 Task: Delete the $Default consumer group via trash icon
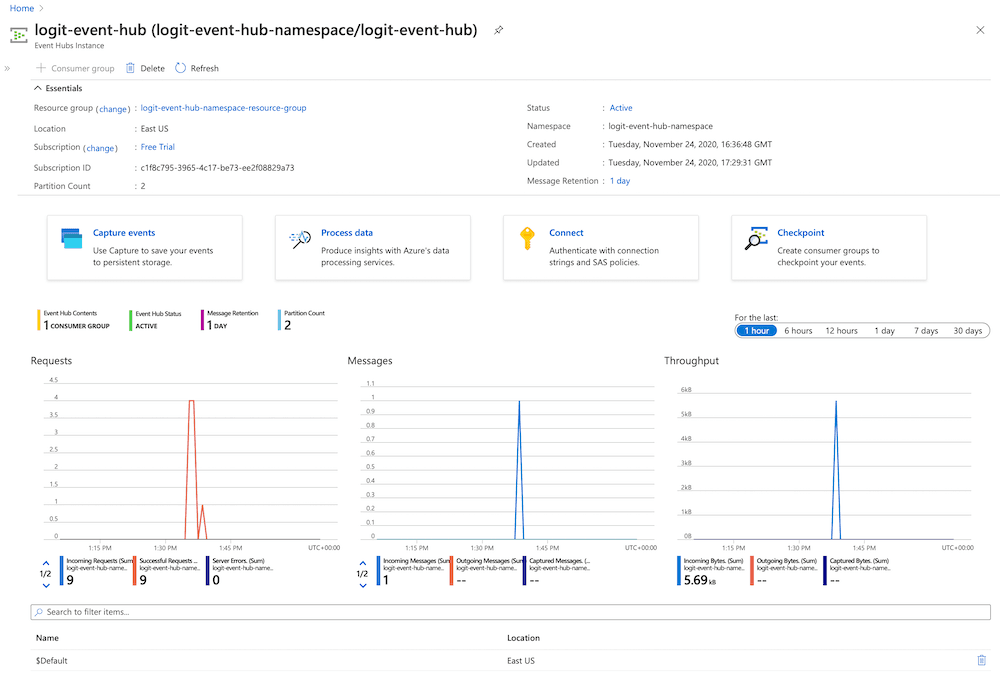coord(981,660)
